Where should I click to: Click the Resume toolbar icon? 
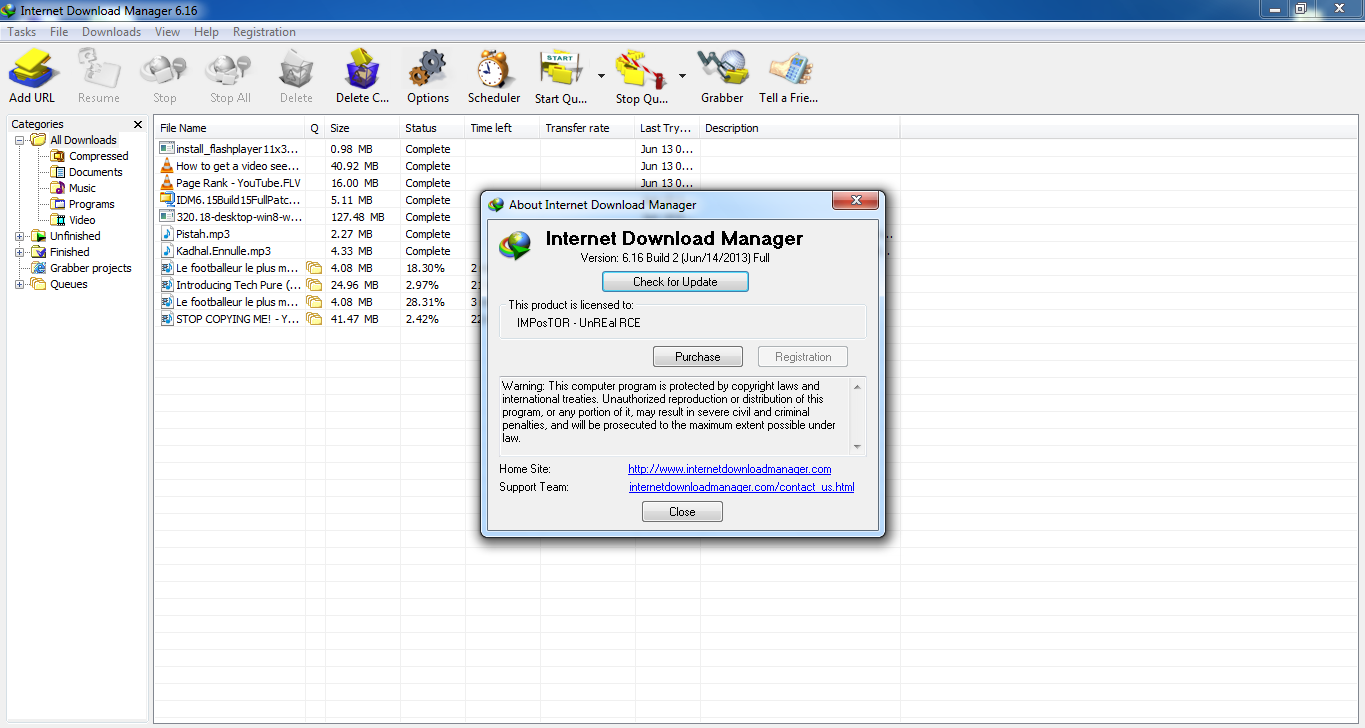98,77
